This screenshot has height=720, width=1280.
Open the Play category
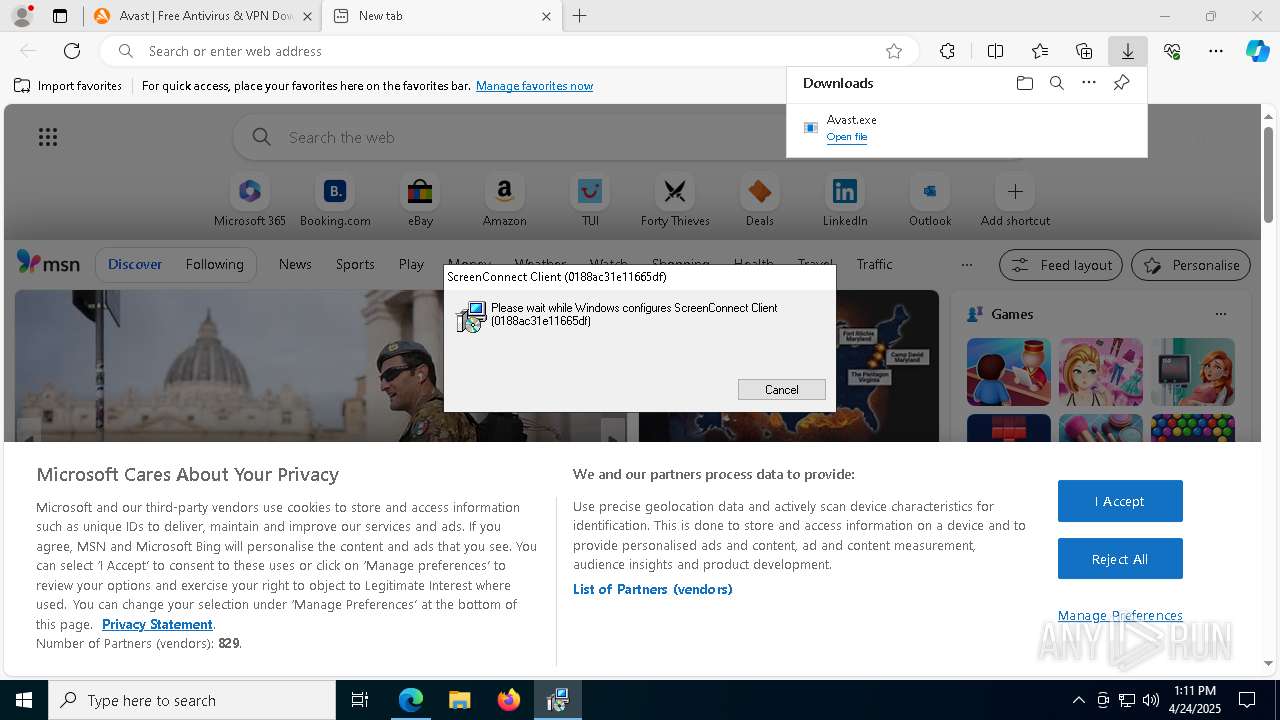pos(411,264)
